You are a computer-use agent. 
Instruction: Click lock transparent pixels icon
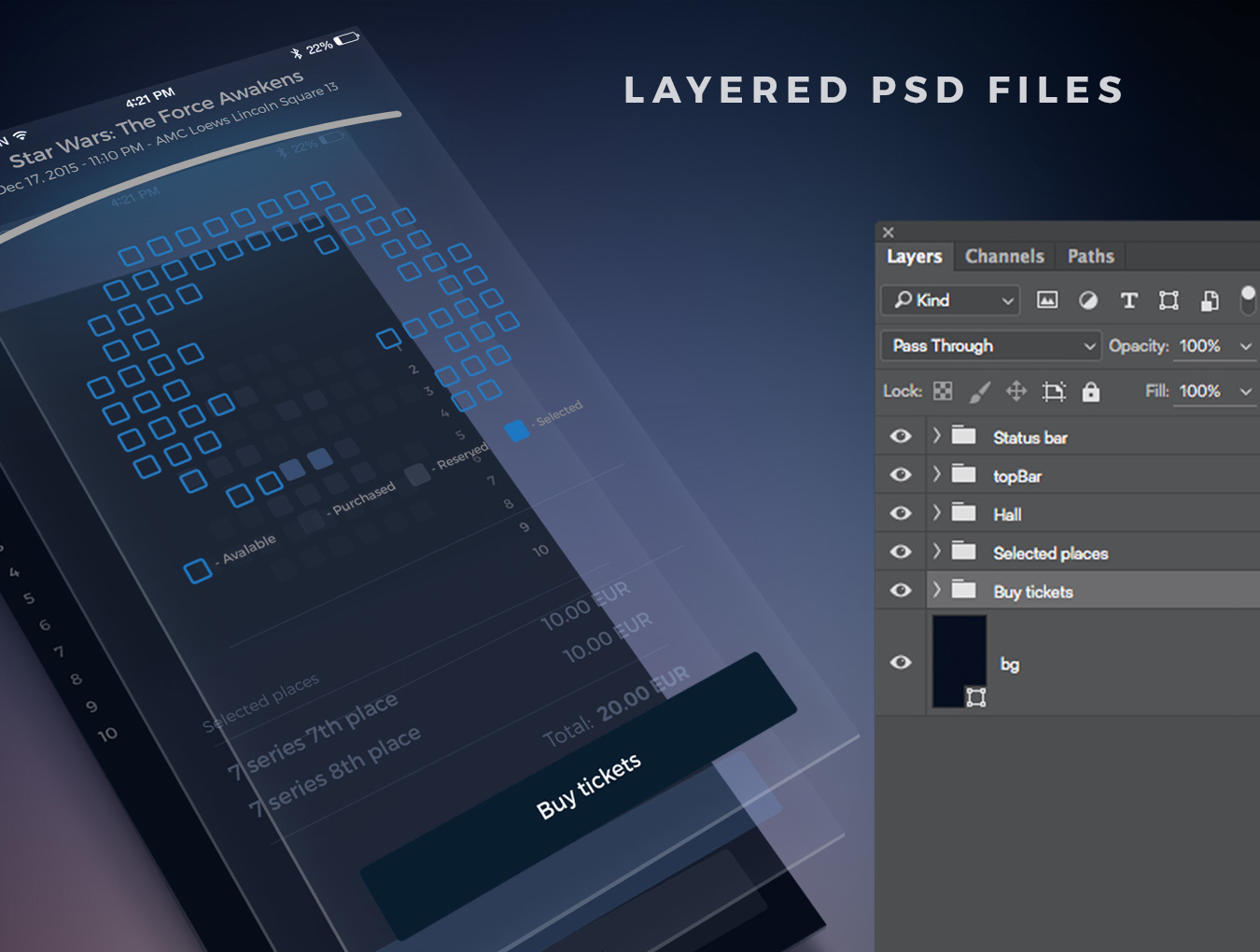(x=943, y=391)
